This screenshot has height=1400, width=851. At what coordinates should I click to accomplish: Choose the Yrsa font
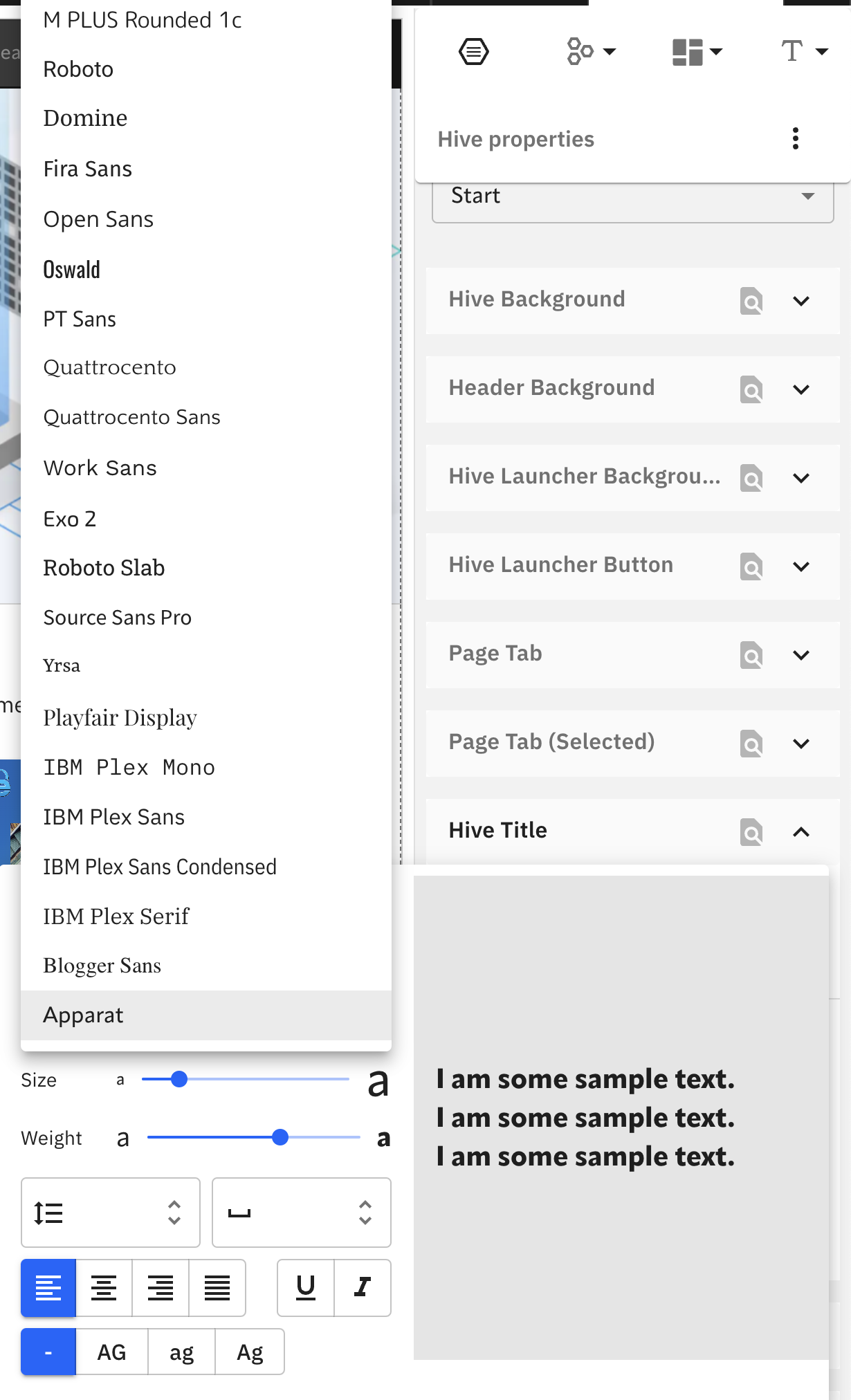tap(206, 666)
